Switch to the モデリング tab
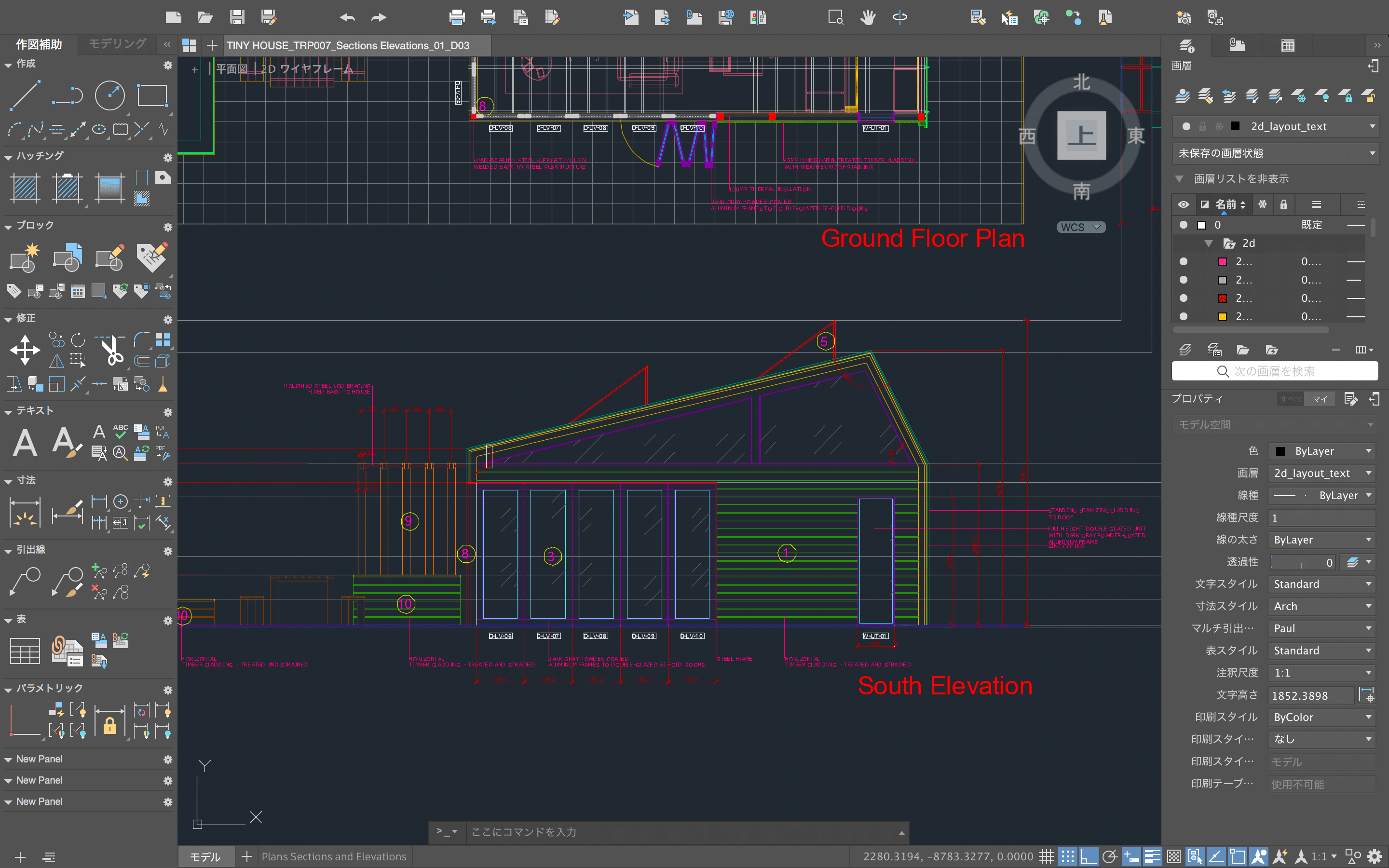 click(x=118, y=44)
